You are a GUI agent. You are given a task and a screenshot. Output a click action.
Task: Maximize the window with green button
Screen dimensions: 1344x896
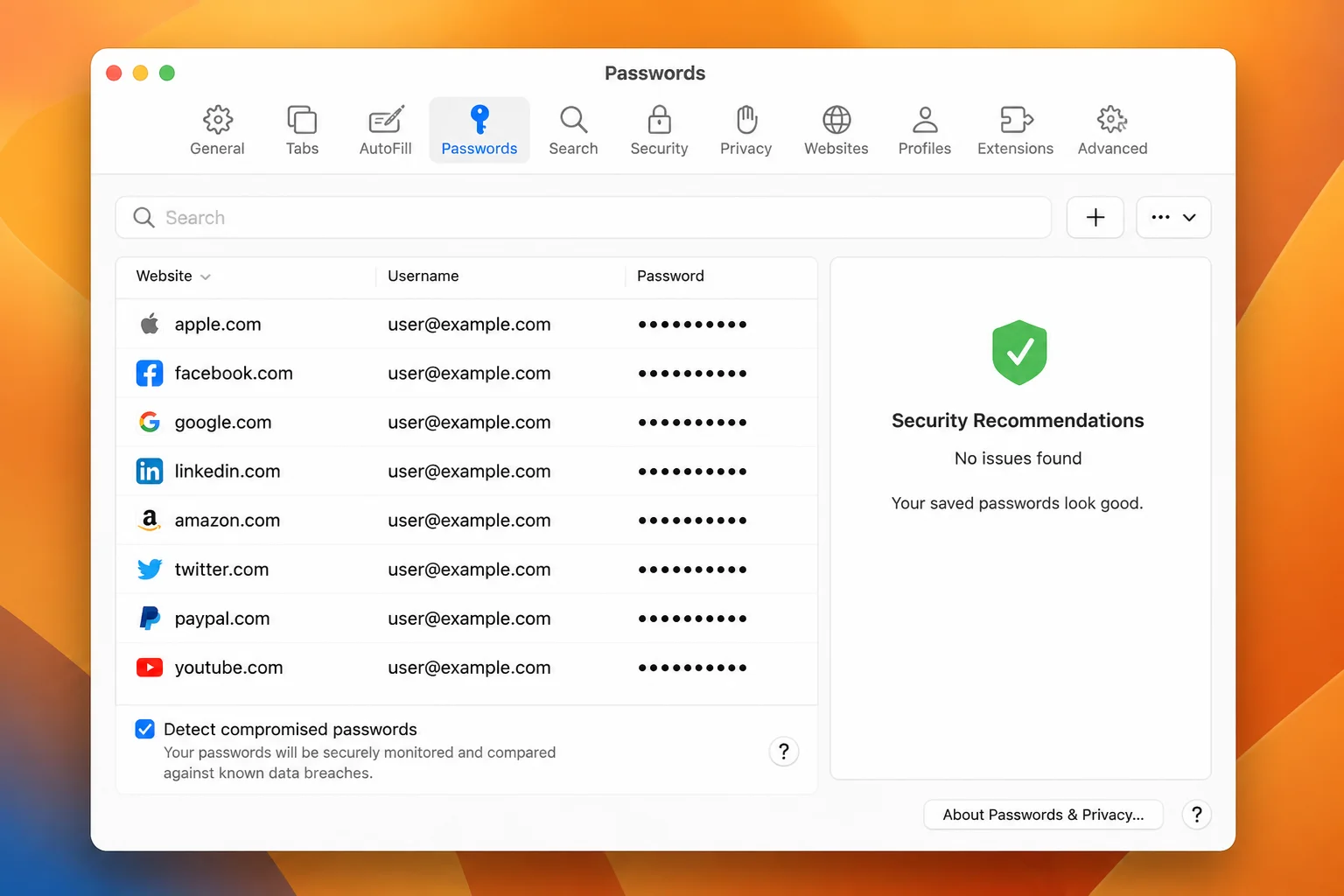(x=167, y=73)
